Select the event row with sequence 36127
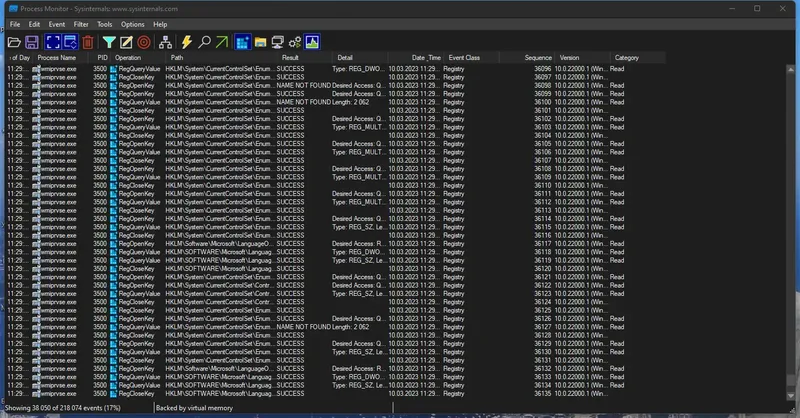The height and width of the screenshot is (418, 800). pyautogui.click(x=336, y=327)
